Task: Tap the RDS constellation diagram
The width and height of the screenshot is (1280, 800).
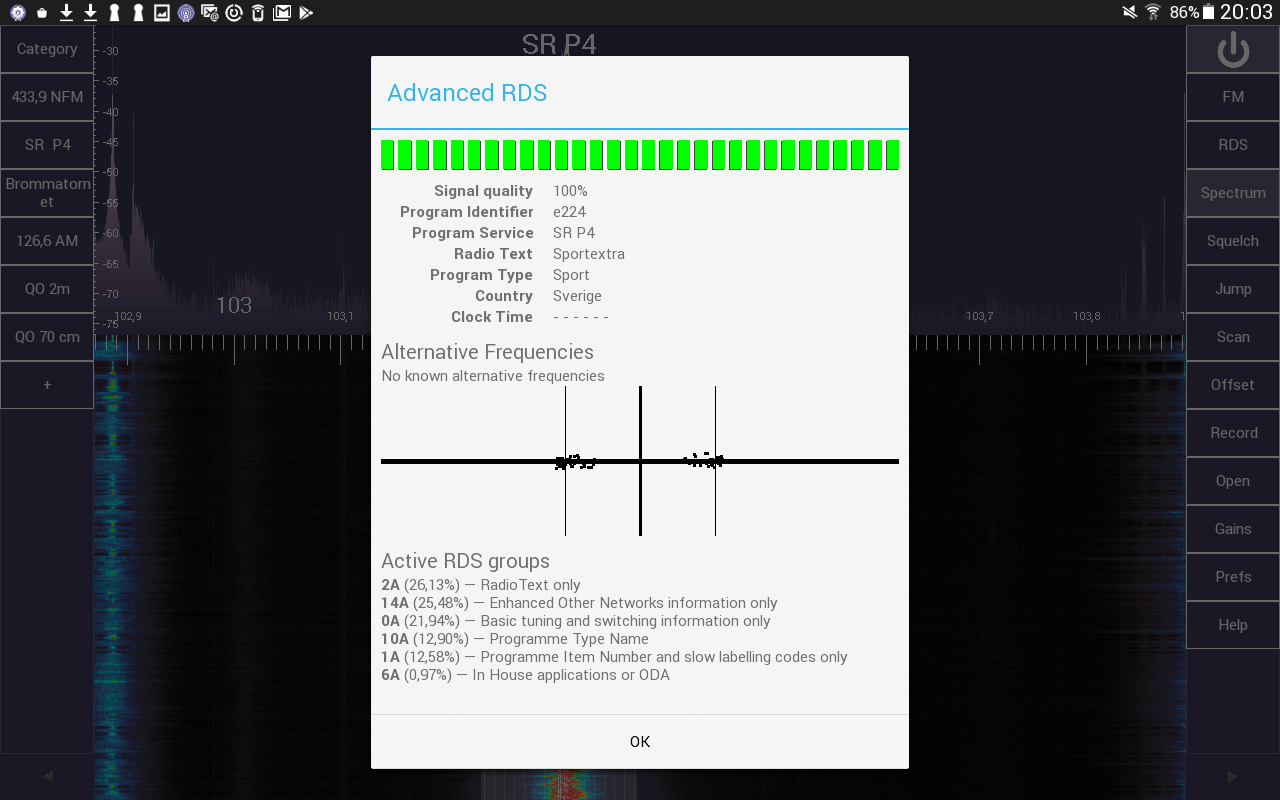Action: pyautogui.click(x=640, y=461)
